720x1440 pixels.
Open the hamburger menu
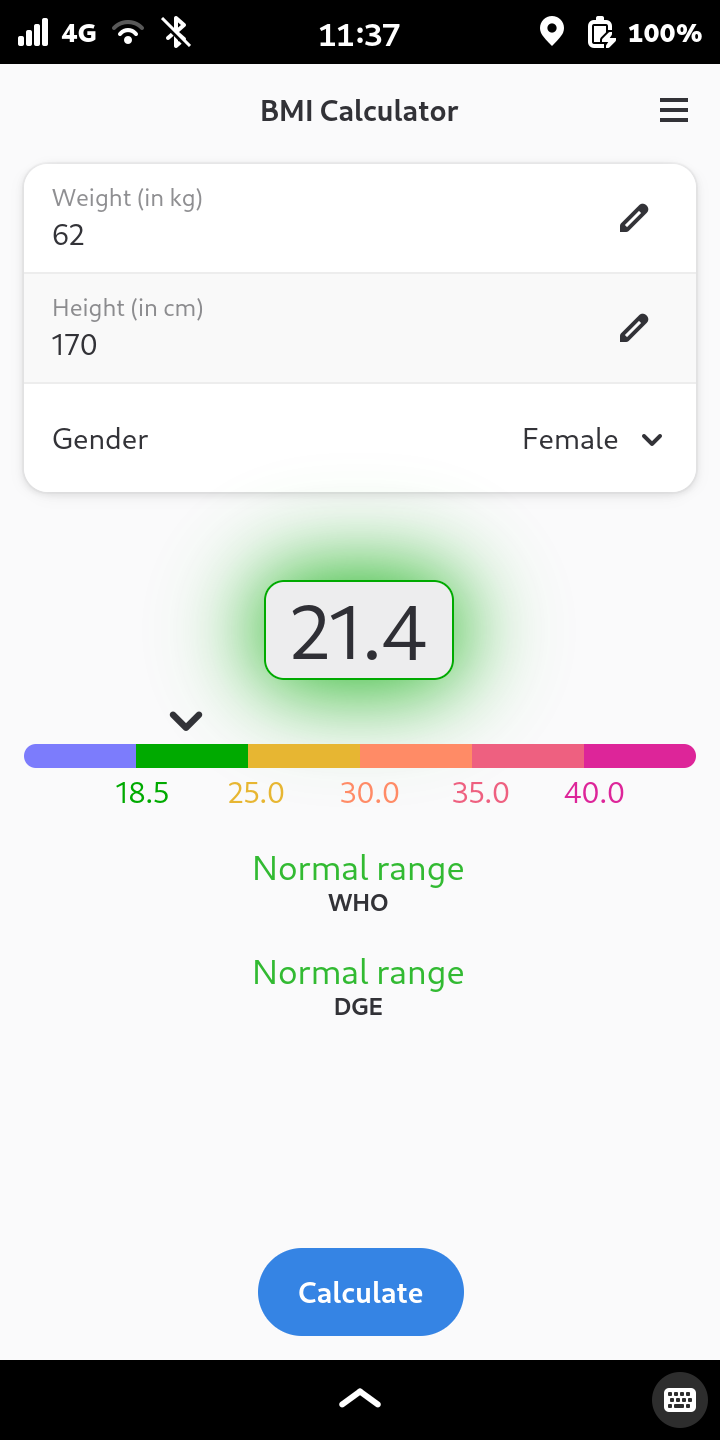point(674,111)
